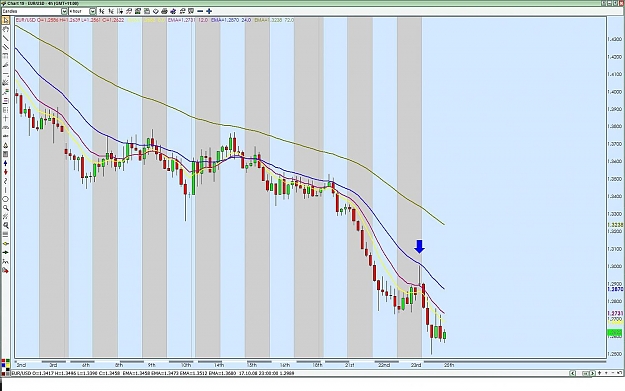
Task: Select the crosshair plus tool in sidebar
Action: coord(6,118)
